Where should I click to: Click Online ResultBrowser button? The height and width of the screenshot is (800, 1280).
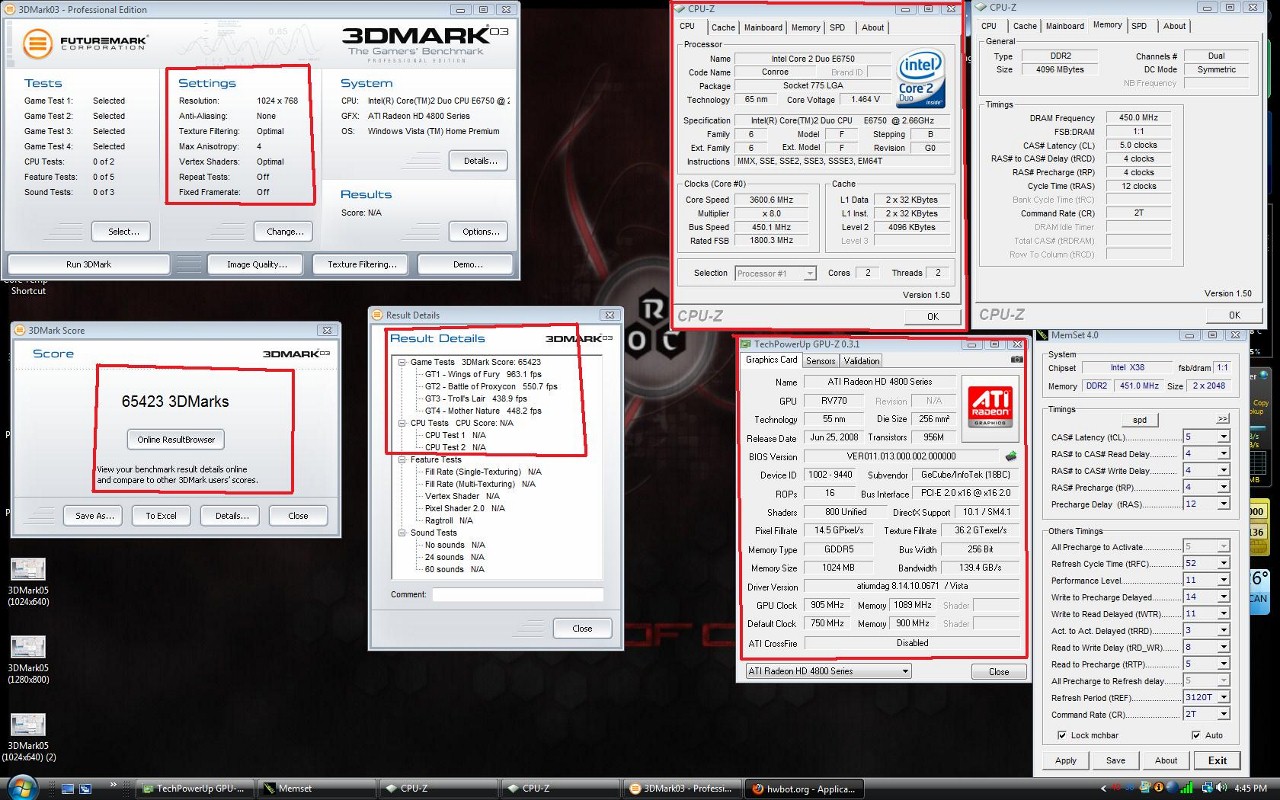pyautogui.click(x=176, y=439)
